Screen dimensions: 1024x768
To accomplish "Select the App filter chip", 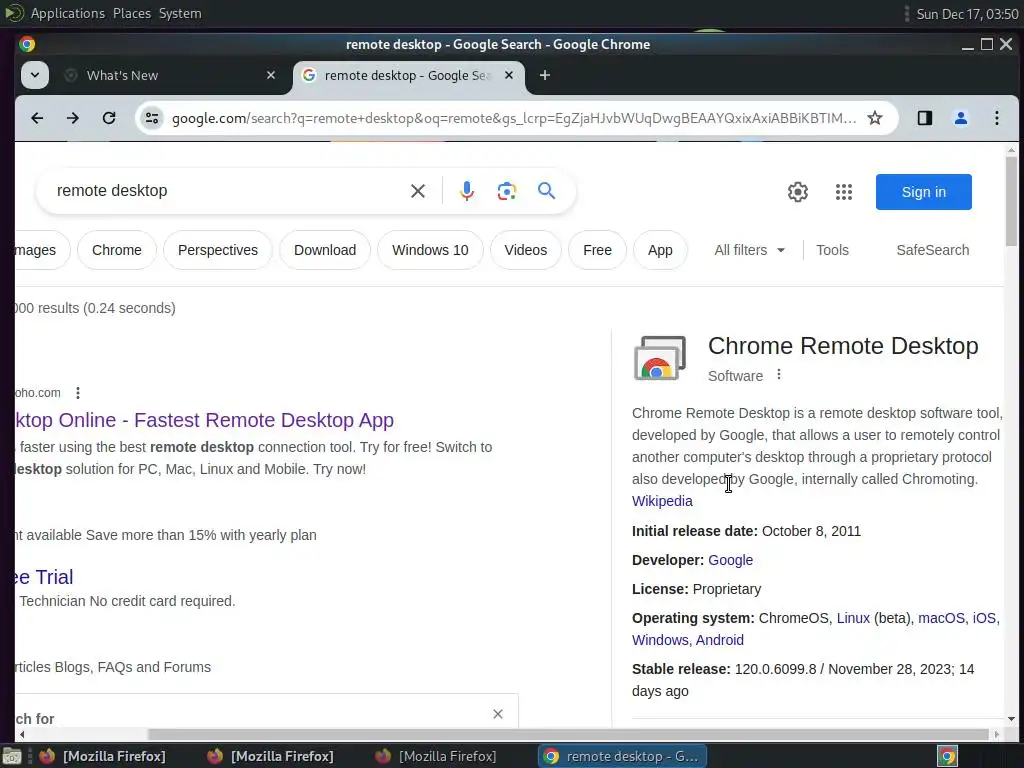I will pos(660,250).
